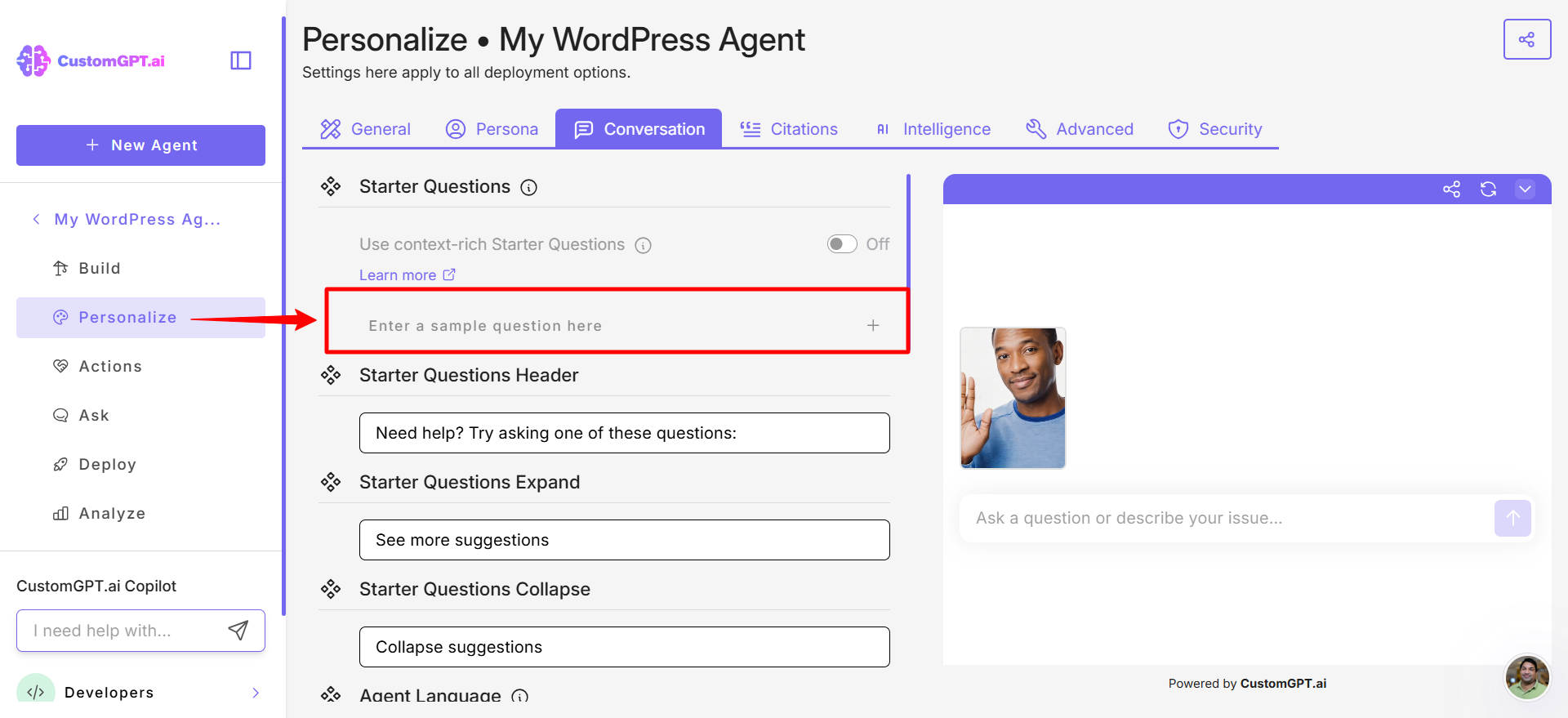This screenshot has height=718, width=1568.
Task: Click the user avatar at bottom right
Action: (x=1527, y=677)
